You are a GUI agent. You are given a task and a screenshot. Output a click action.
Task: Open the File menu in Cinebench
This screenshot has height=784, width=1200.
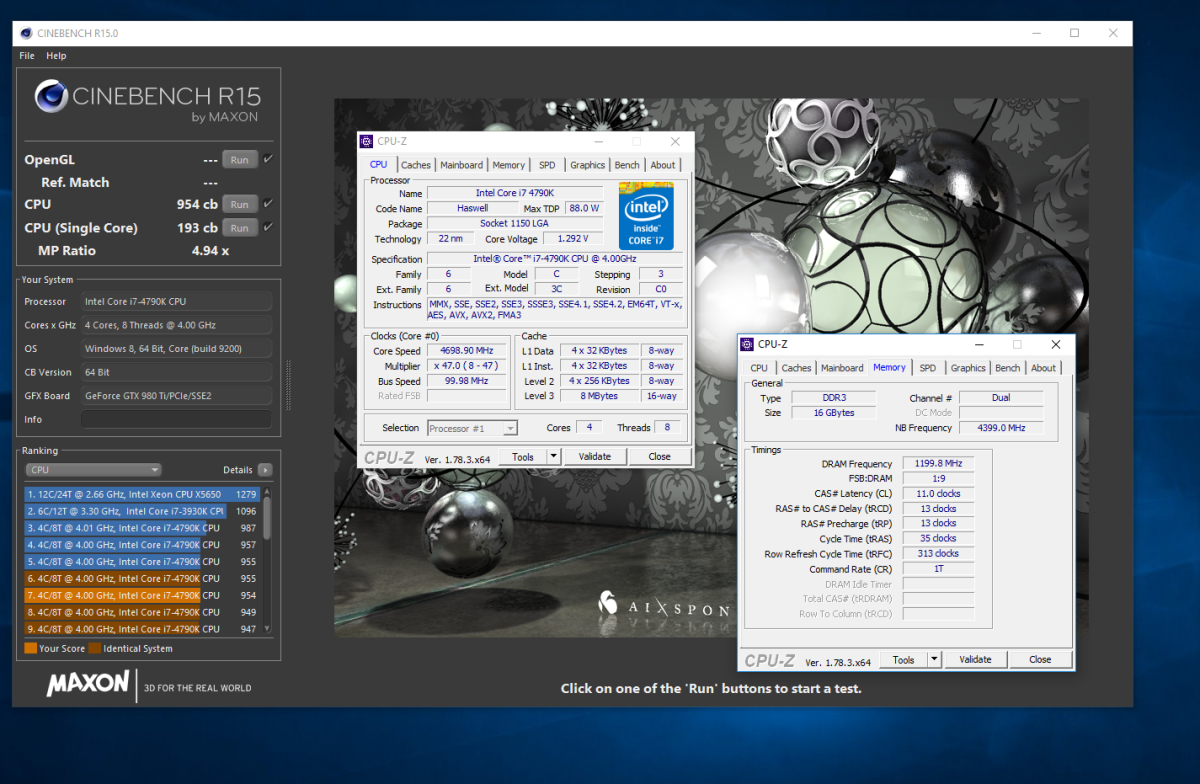click(27, 56)
